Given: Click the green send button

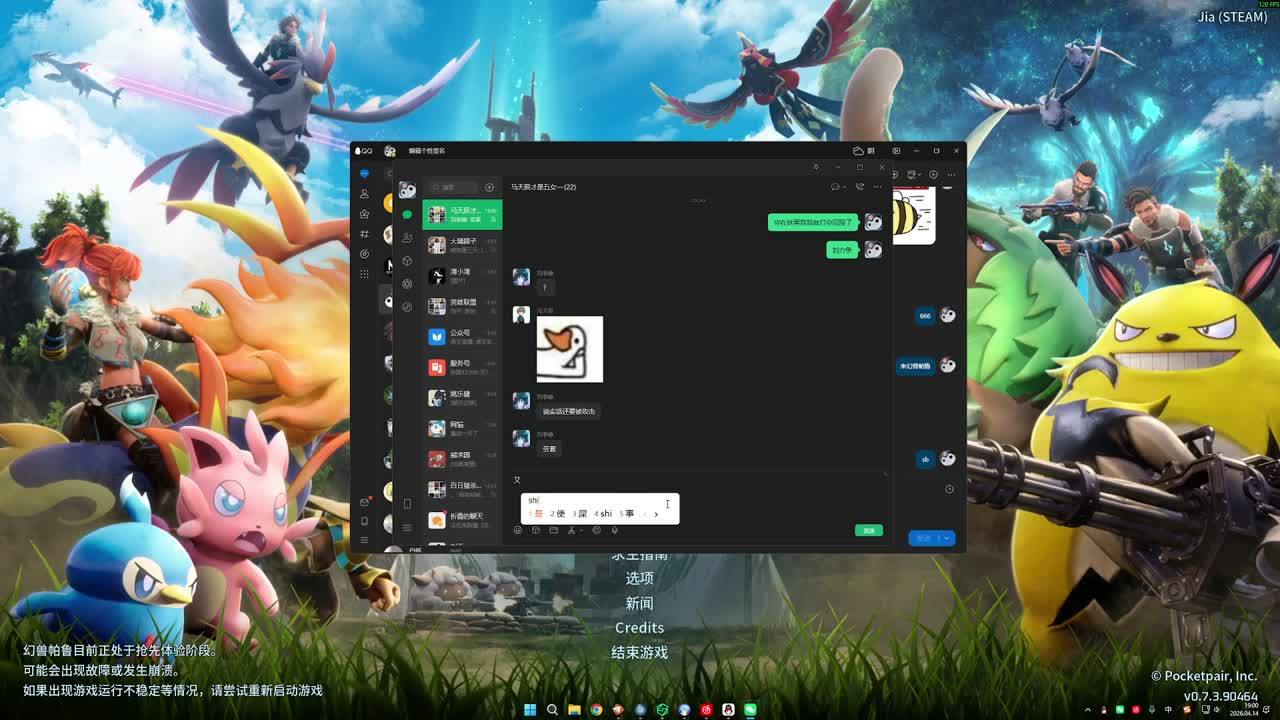Looking at the screenshot, I should coord(869,530).
